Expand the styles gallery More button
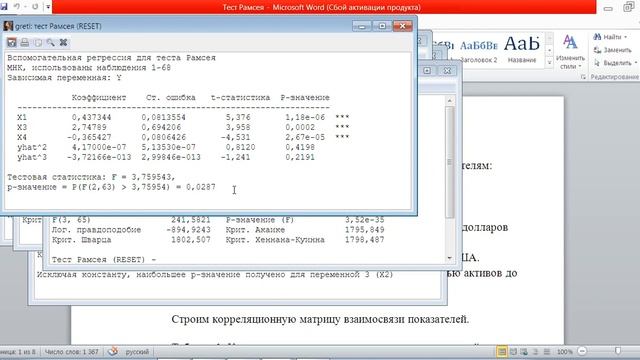This screenshot has height=360, width=640. point(549,63)
